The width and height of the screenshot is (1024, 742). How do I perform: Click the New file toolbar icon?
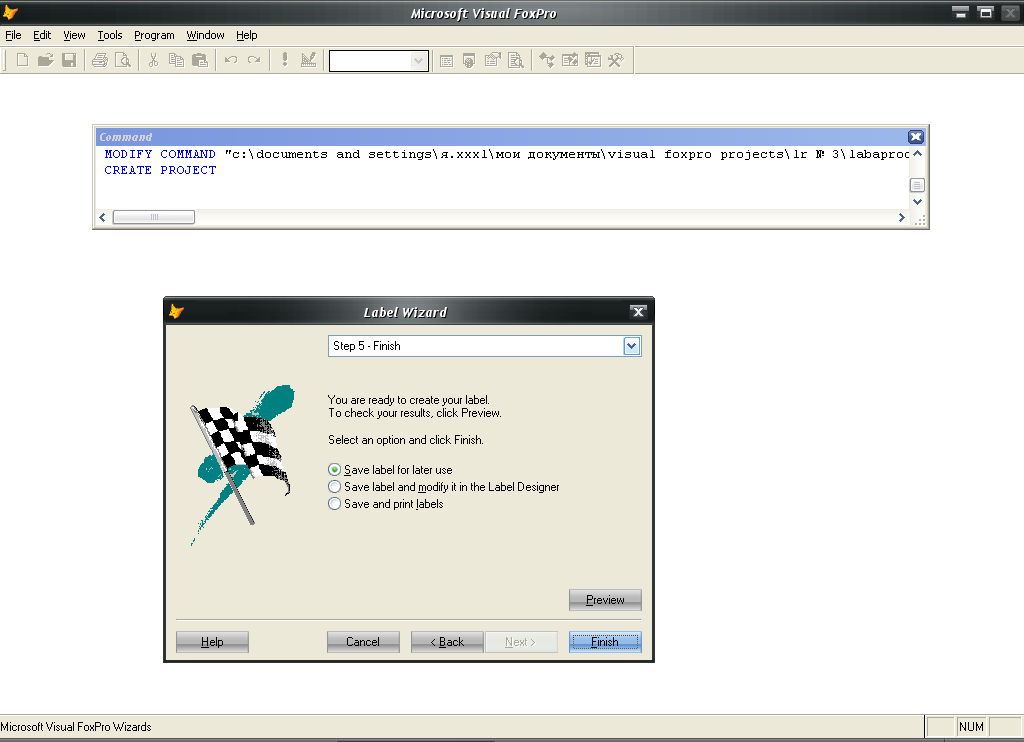[22, 61]
